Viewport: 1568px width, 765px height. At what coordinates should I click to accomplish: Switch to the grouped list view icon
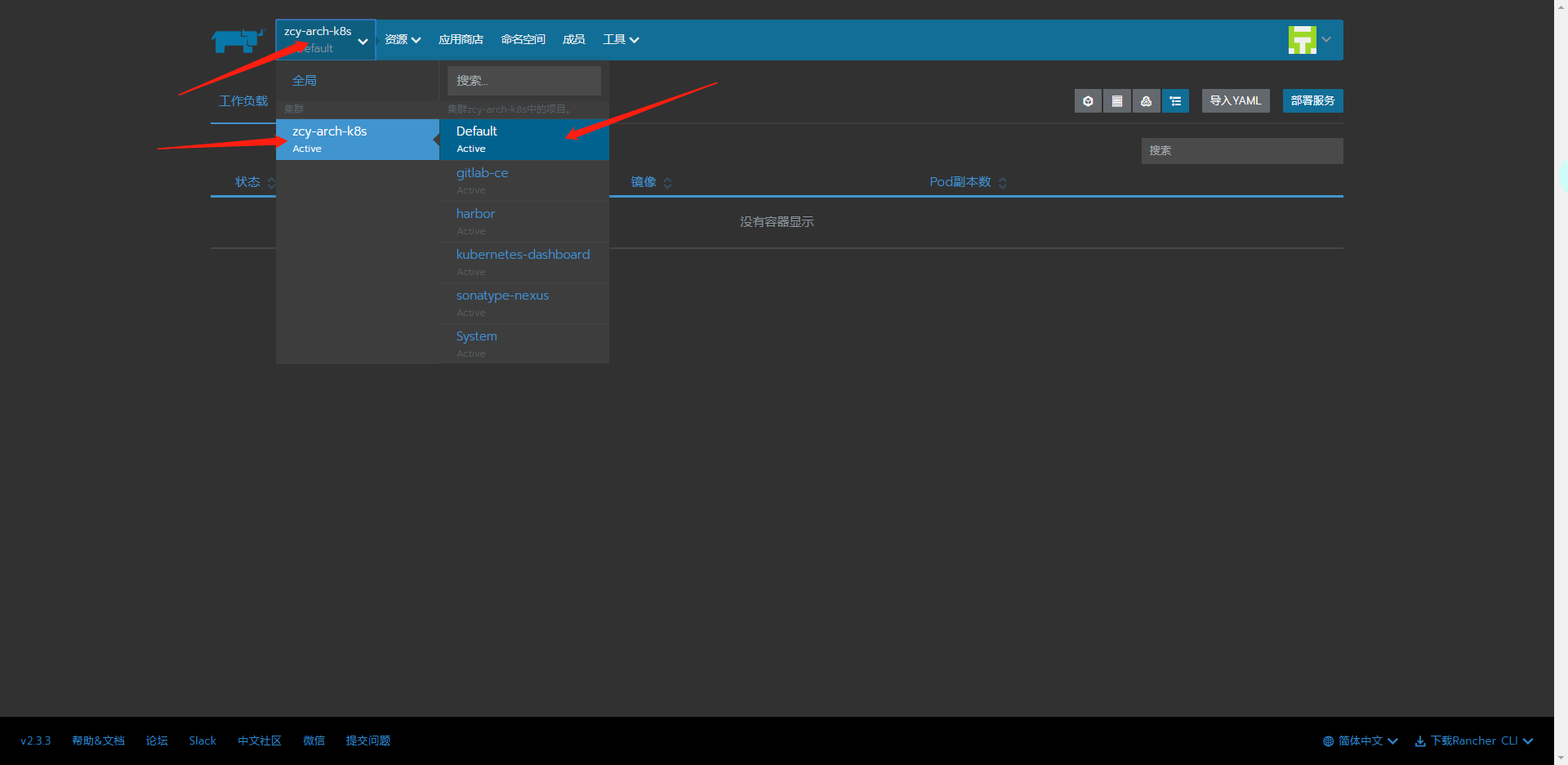point(1175,101)
